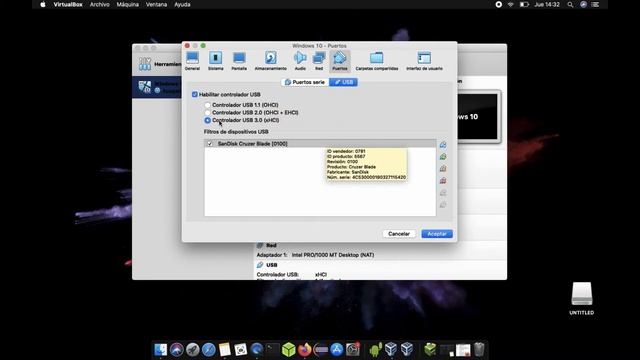Open Launchpad from the dock
Screen dimensions: 640x360
[x=193, y=349]
